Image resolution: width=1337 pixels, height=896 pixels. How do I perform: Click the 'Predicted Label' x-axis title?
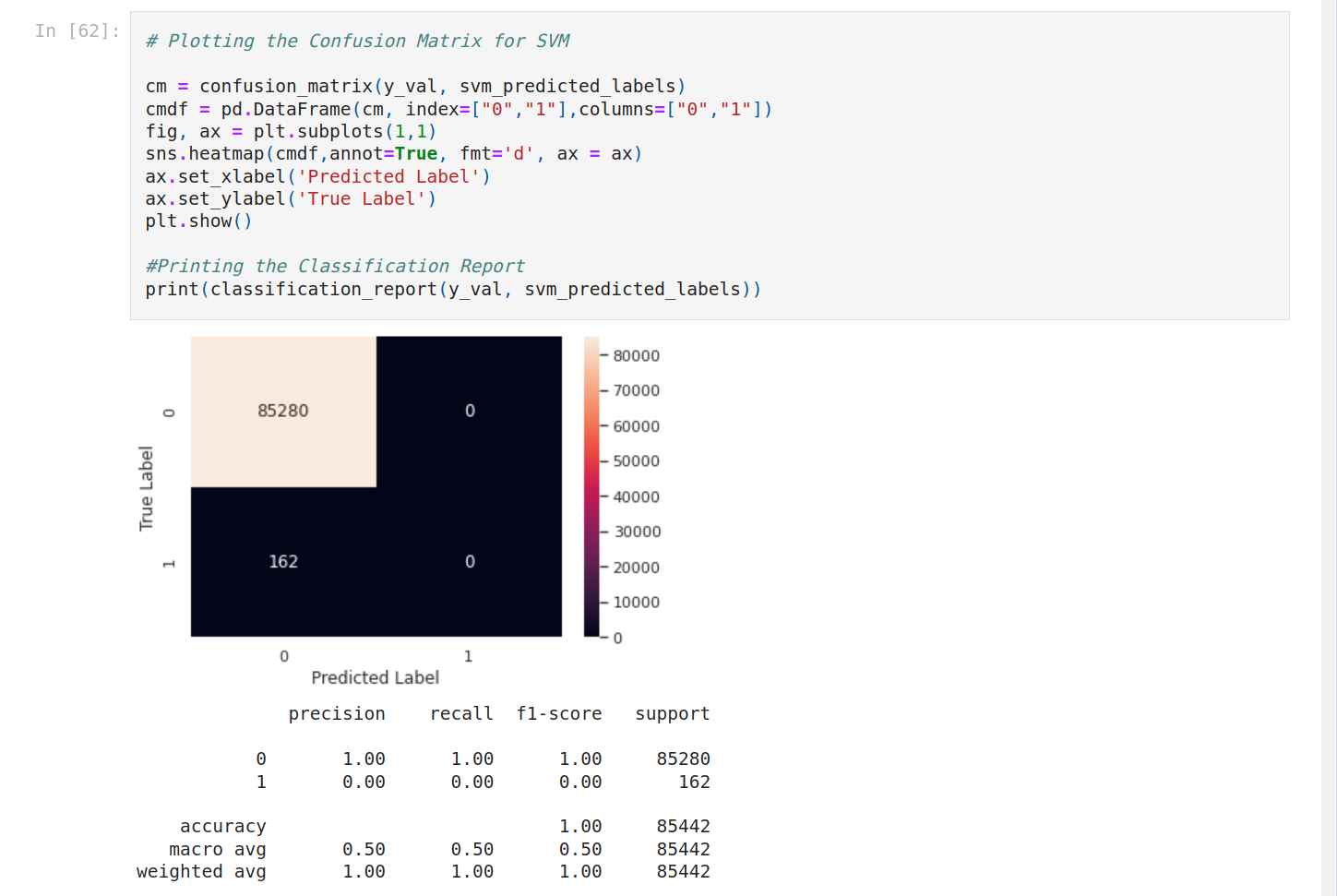(x=375, y=677)
